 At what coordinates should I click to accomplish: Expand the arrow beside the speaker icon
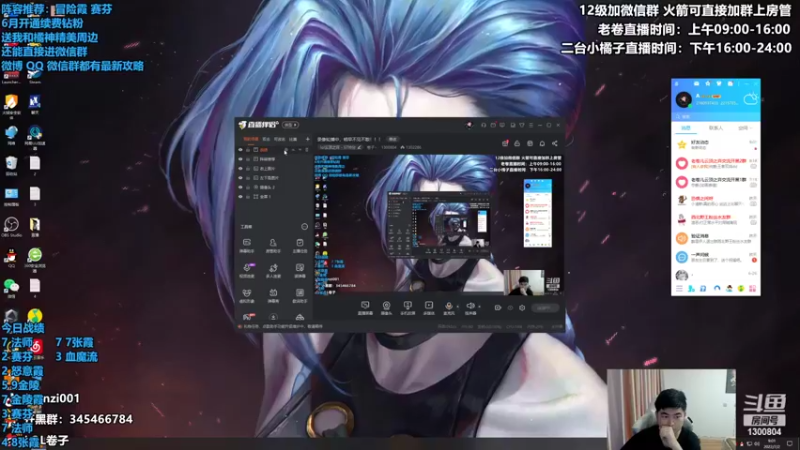(480, 306)
